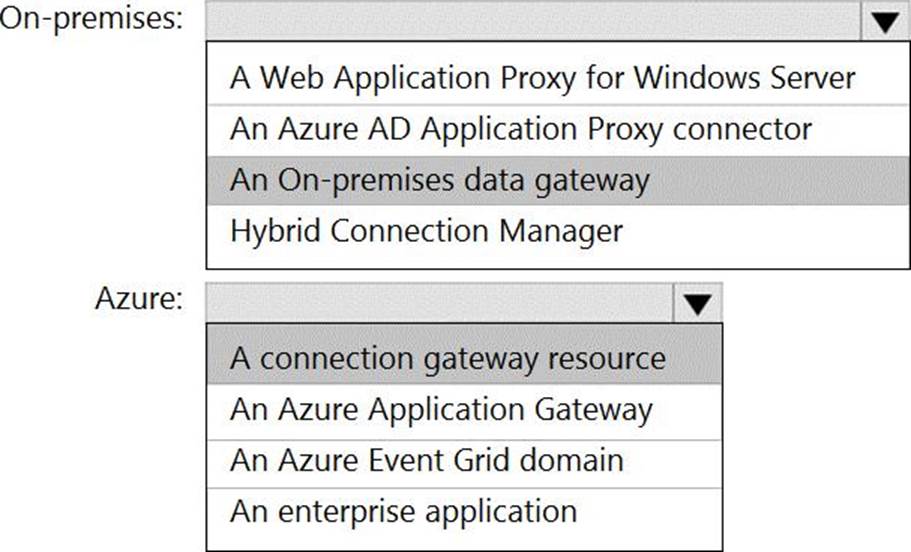Select A connection gateway resource option
The width and height of the screenshot is (911, 552).
click(x=447, y=358)
